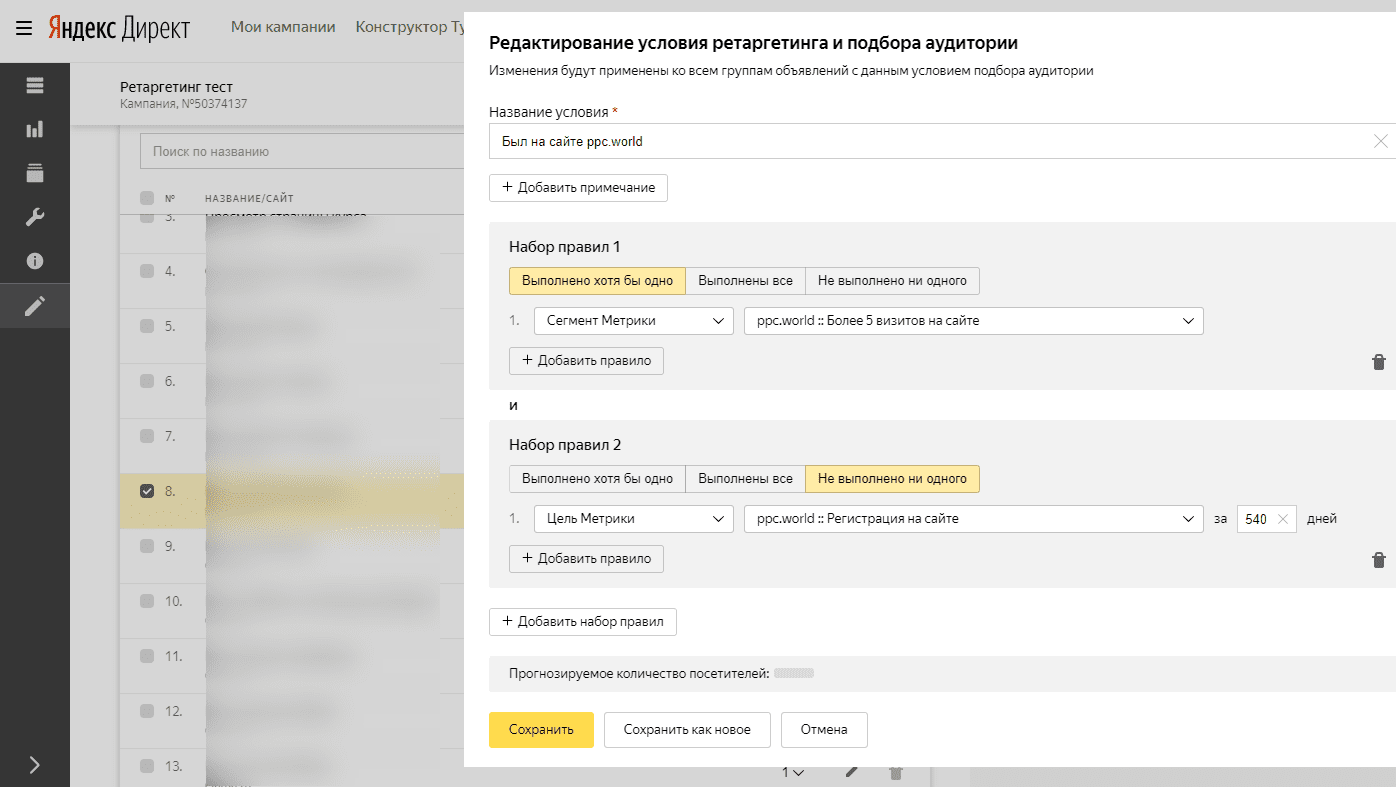1396x787 pixels.
Task: Click the Поиск по названию search field
Action: tap(300, 152)
